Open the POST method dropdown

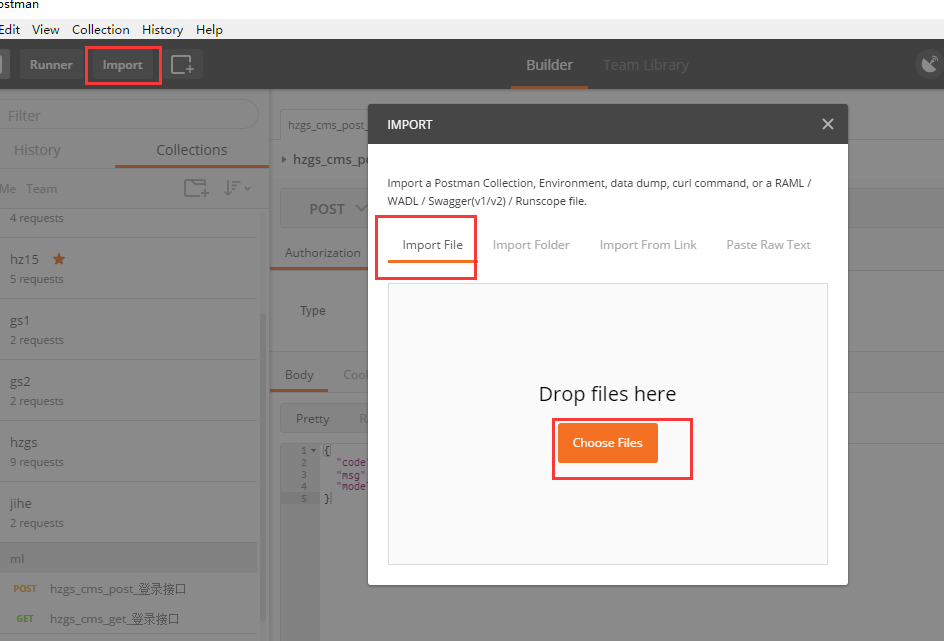tap(337, 209)
